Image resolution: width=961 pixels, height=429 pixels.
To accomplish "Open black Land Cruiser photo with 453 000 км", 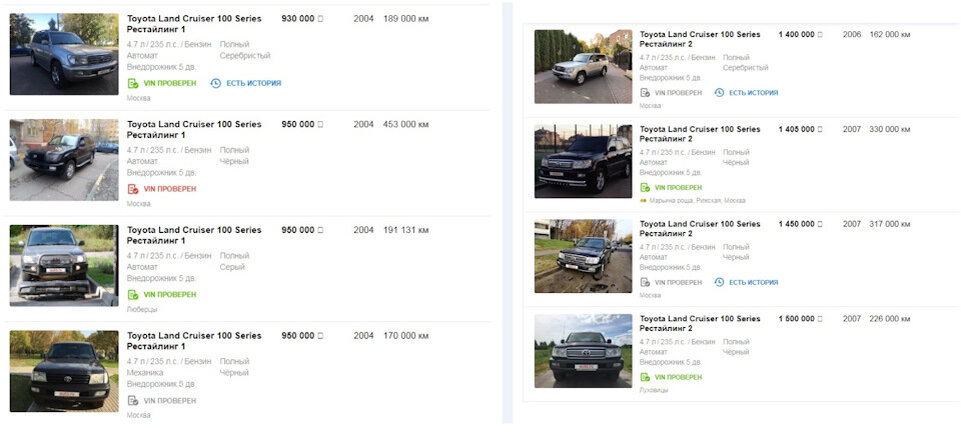I will coord(64,160).
